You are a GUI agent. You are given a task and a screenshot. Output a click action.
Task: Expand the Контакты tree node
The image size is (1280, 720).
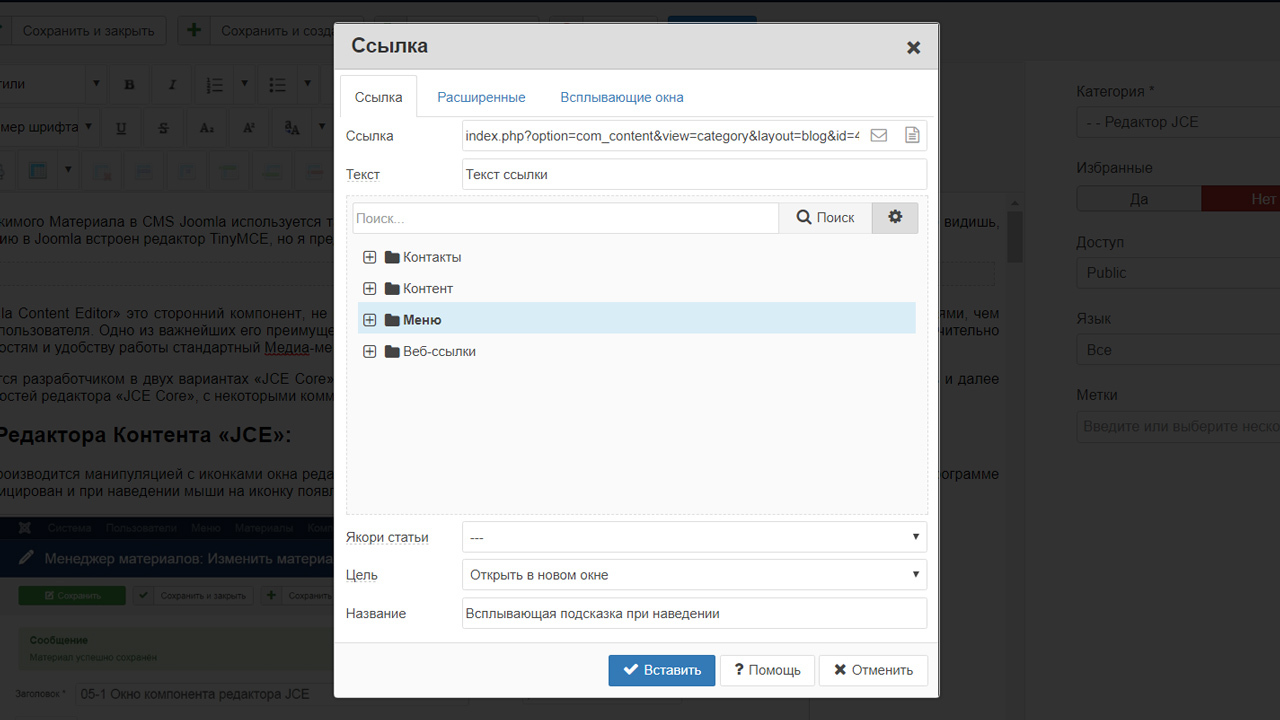(x=370, y=257)
